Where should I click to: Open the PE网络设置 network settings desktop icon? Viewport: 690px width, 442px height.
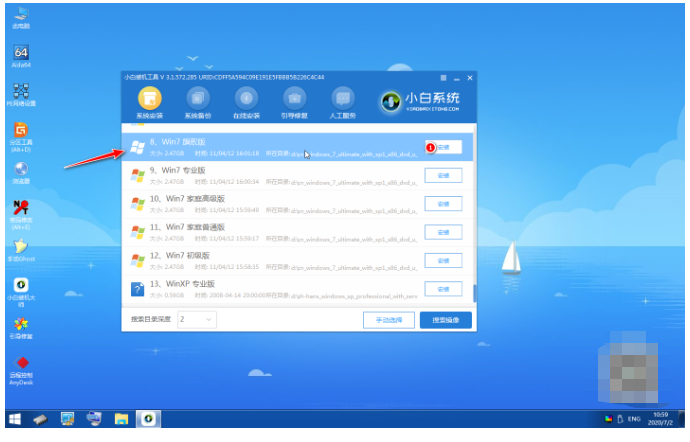tap(21, 95)
